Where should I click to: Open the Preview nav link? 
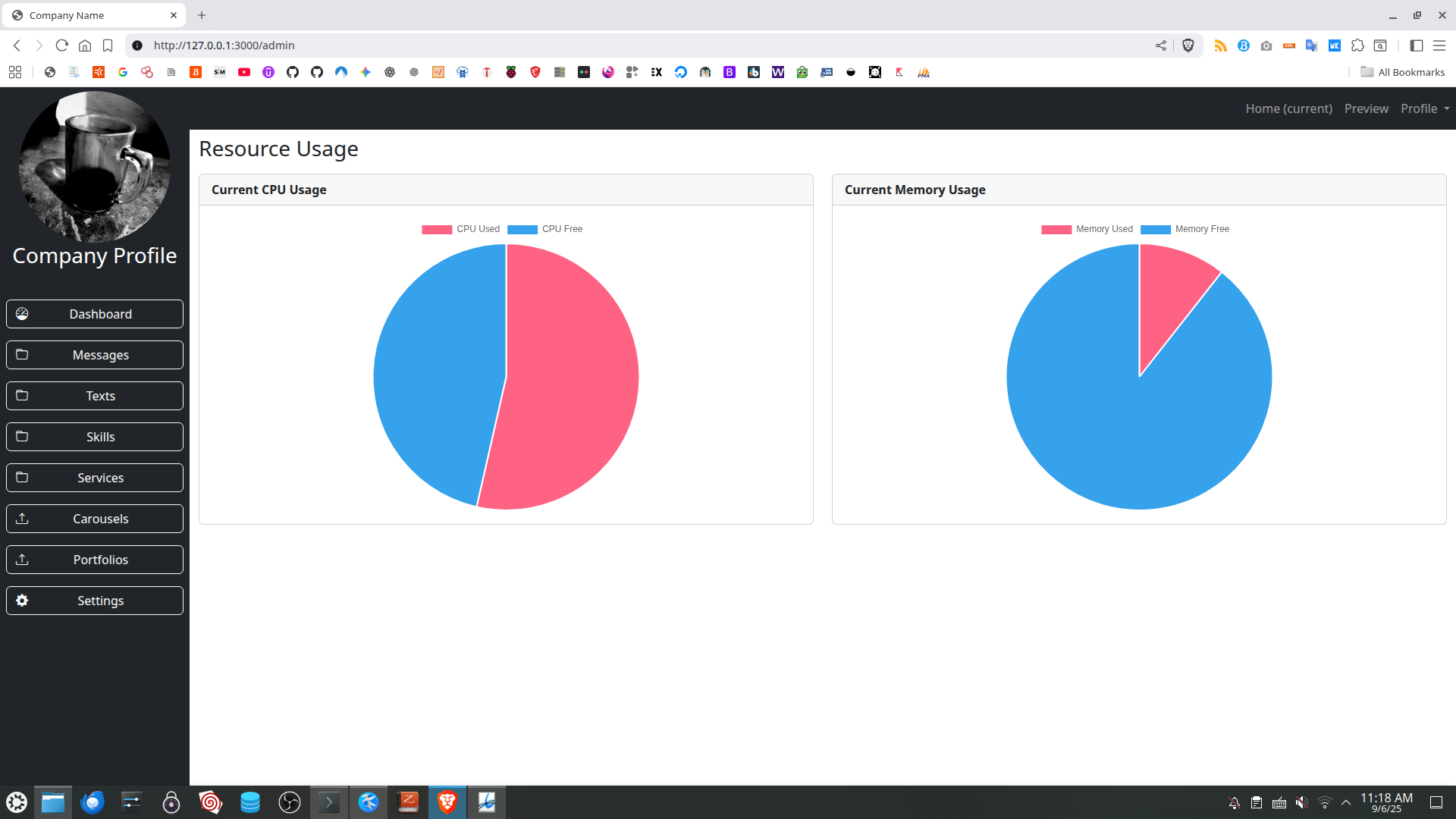point(1366,108)
